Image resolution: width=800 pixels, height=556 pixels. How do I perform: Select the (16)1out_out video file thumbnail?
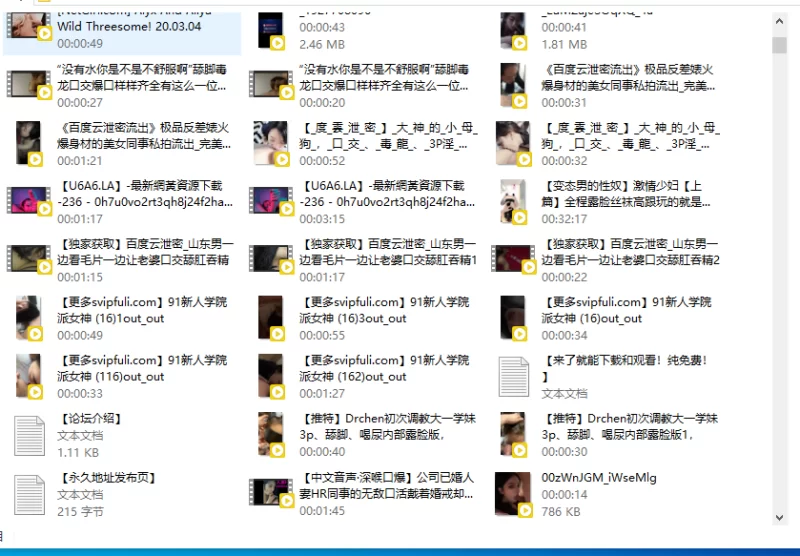[x=29, y=318]
